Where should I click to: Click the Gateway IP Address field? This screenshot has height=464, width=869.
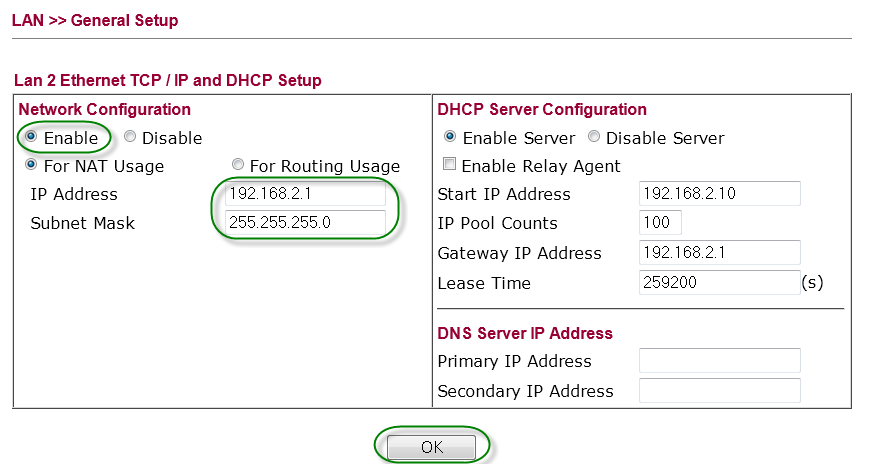pos(719,253)
